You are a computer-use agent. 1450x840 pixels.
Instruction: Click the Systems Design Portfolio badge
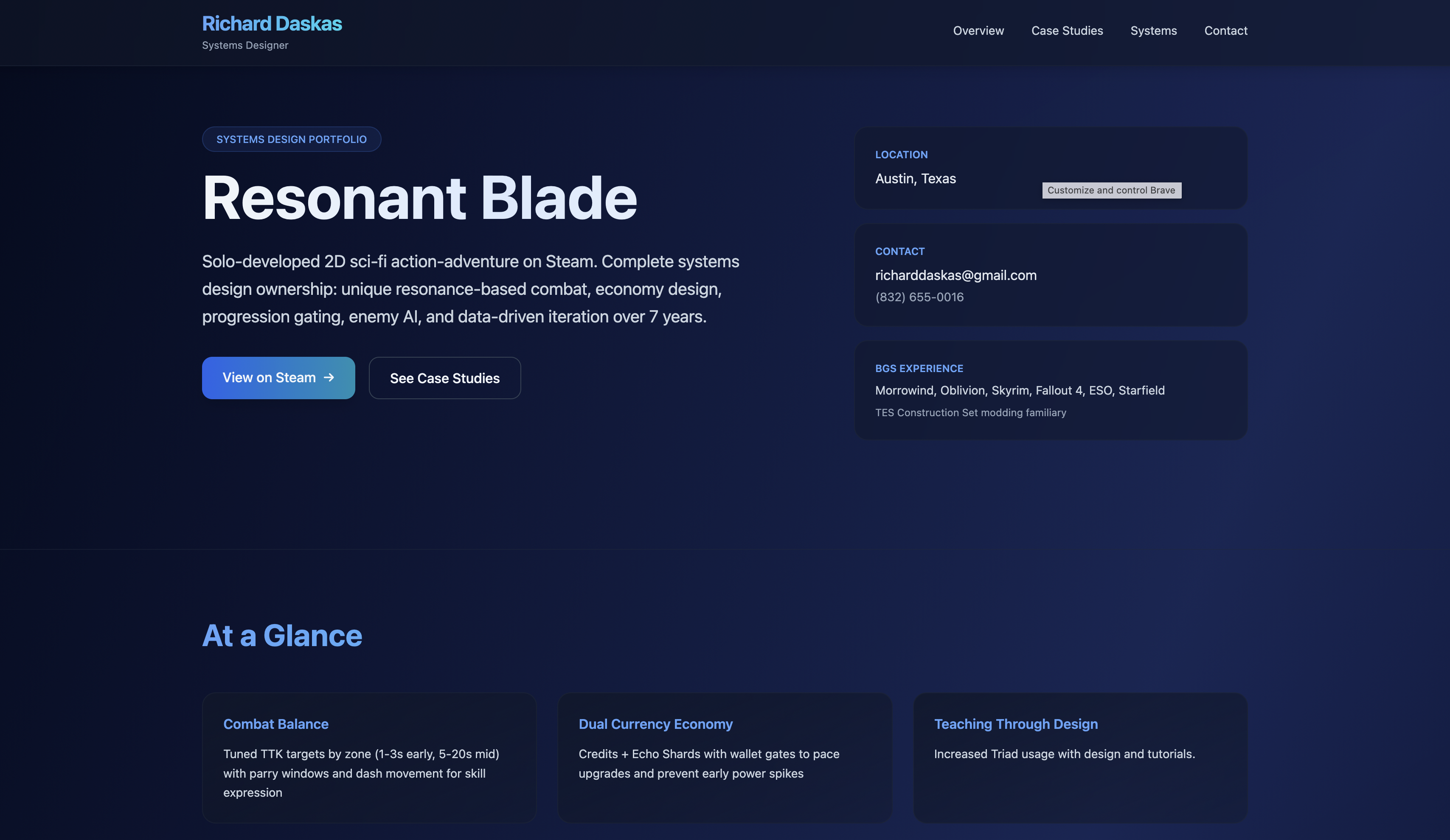pyautogui.click(x=291, y=139)
